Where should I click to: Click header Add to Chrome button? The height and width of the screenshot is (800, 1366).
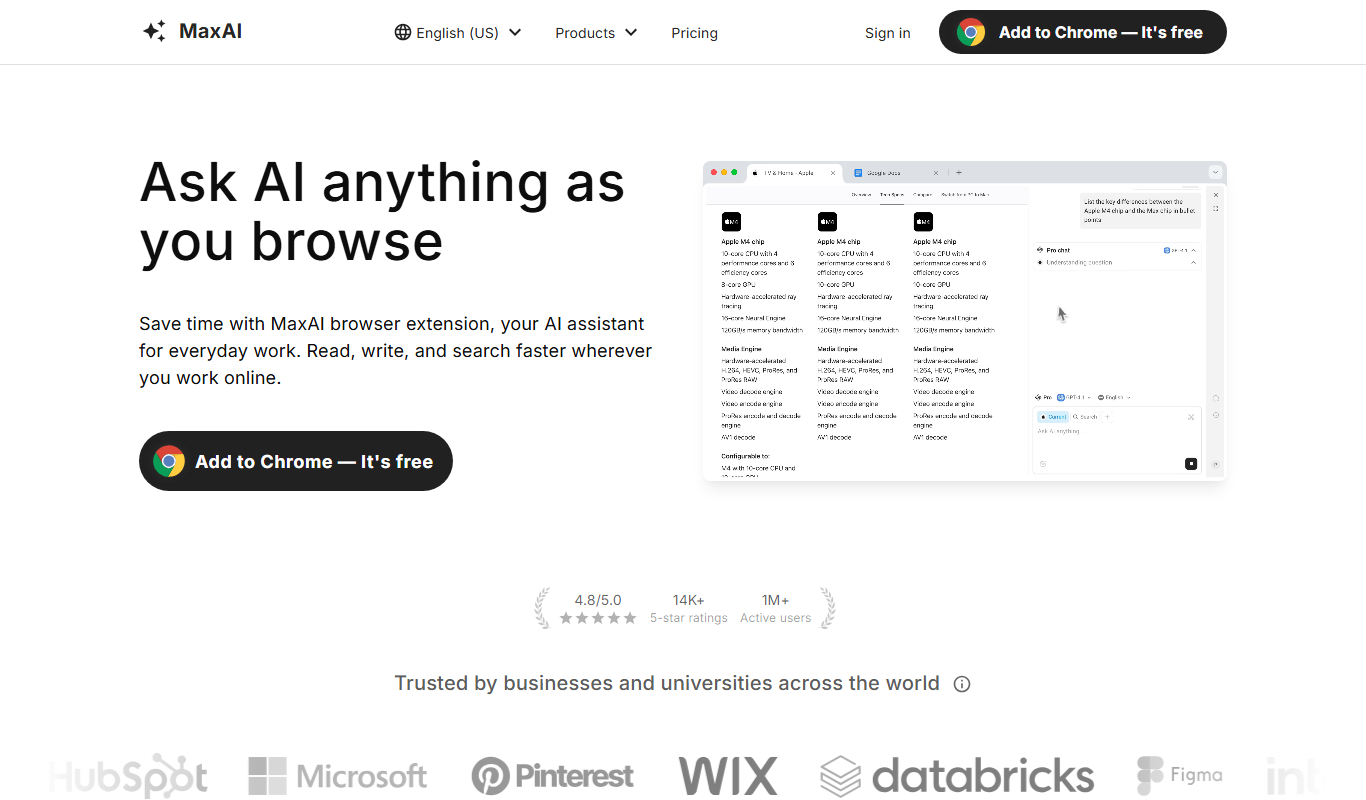pos(1082,32)
